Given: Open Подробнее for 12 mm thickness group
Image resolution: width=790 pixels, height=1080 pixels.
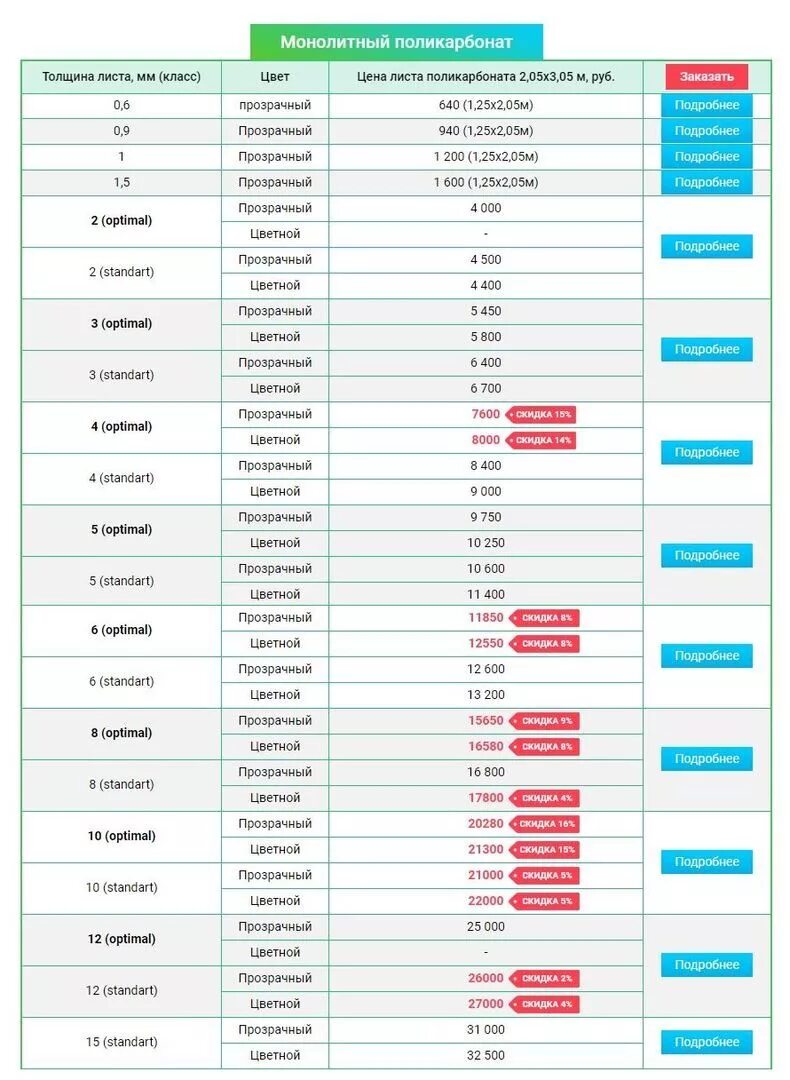Looking at the screenshot, I should tap(706, 965).
